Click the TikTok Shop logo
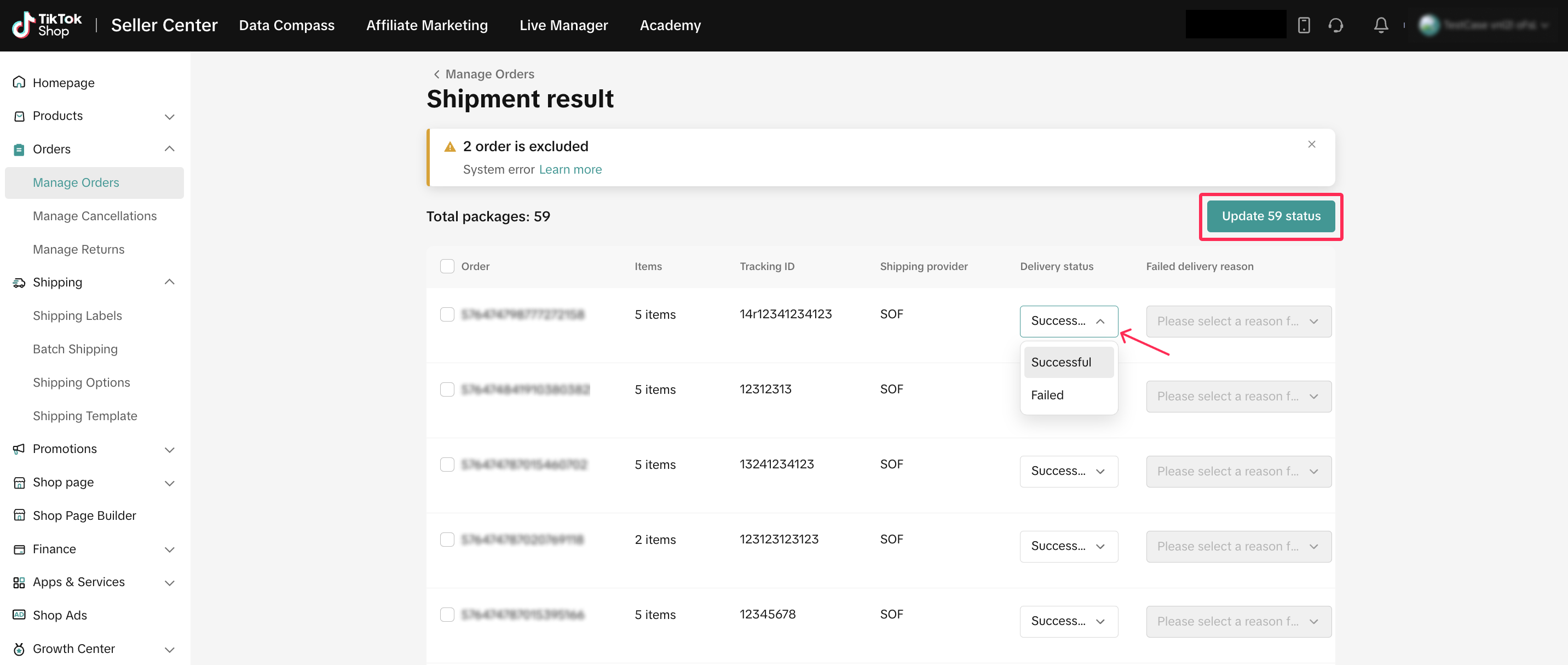The image size is (1568, 665). pos(47,25)
